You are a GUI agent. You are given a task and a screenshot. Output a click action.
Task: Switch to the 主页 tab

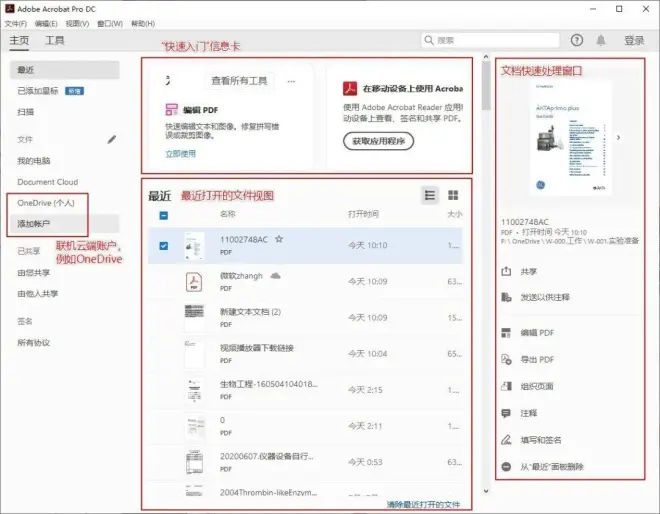pos(19,40)
